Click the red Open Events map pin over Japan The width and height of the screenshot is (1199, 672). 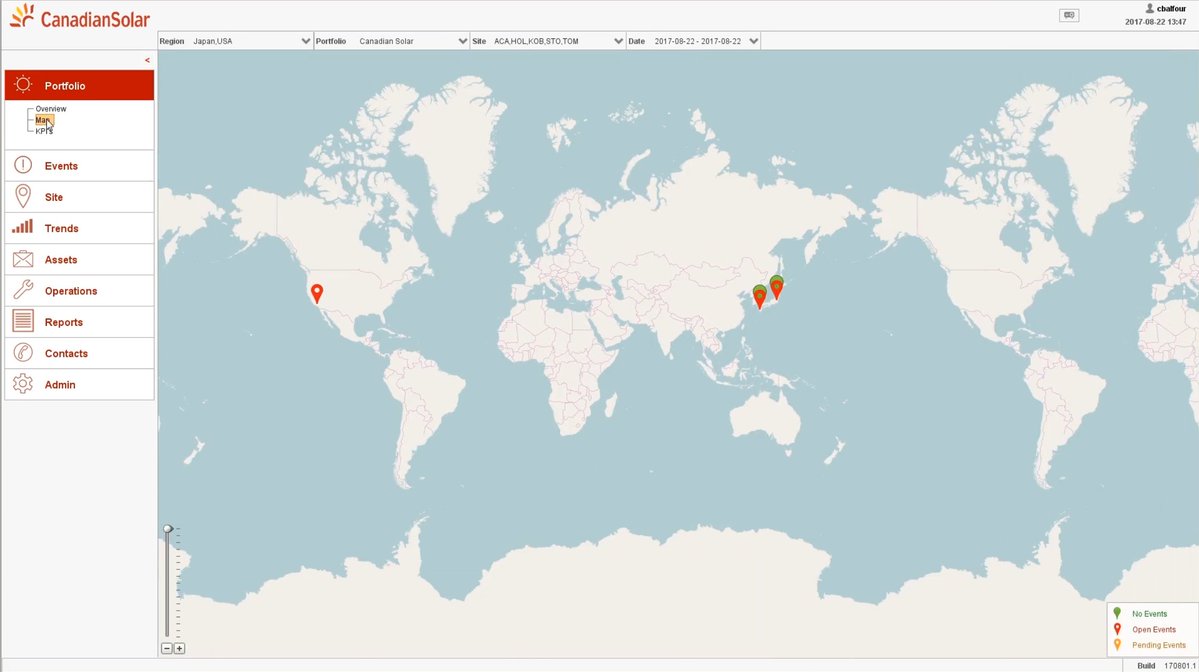coord(775,288)
